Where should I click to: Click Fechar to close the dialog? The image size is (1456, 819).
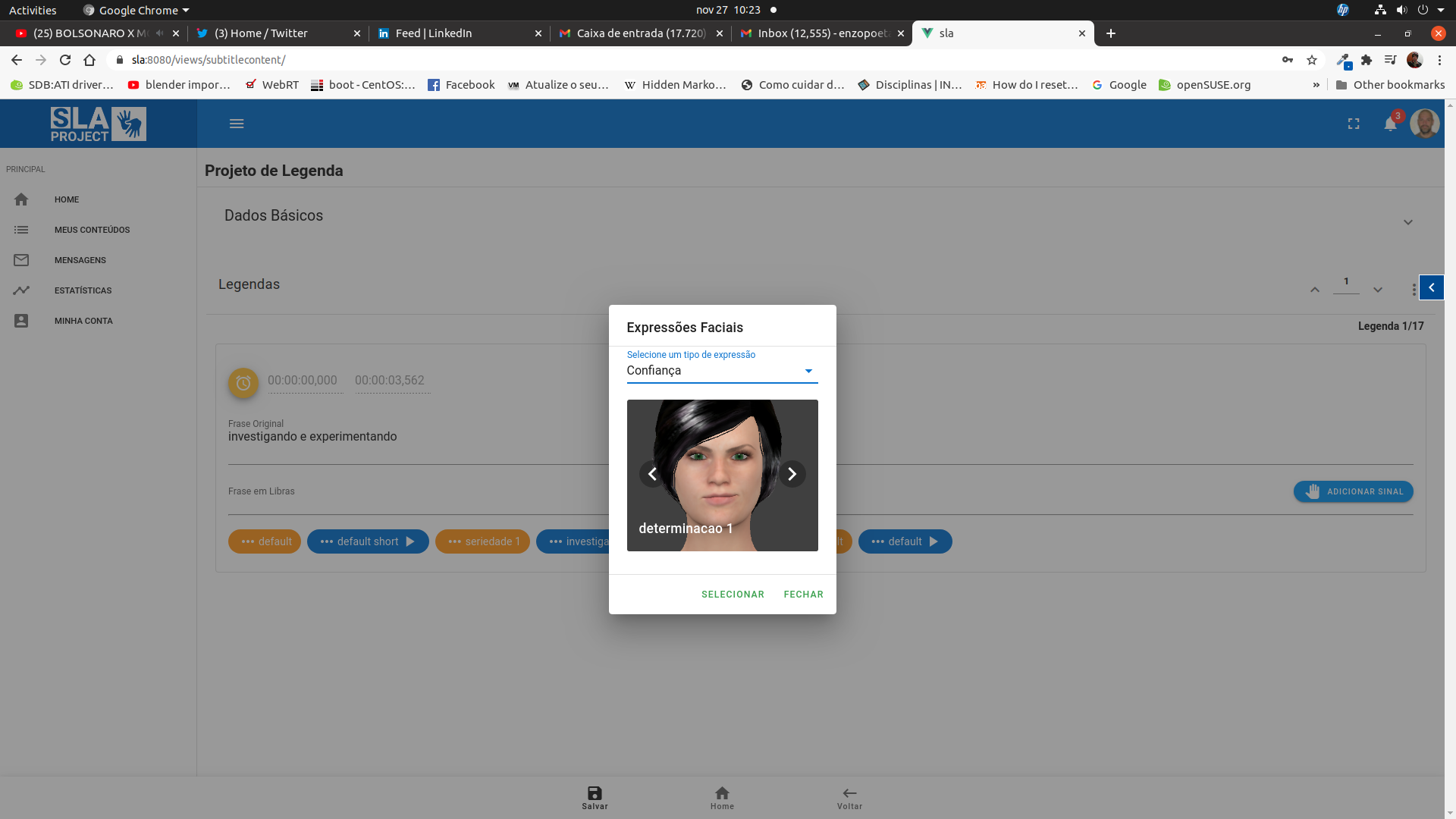pyautogui.click(x=803, y=595)
